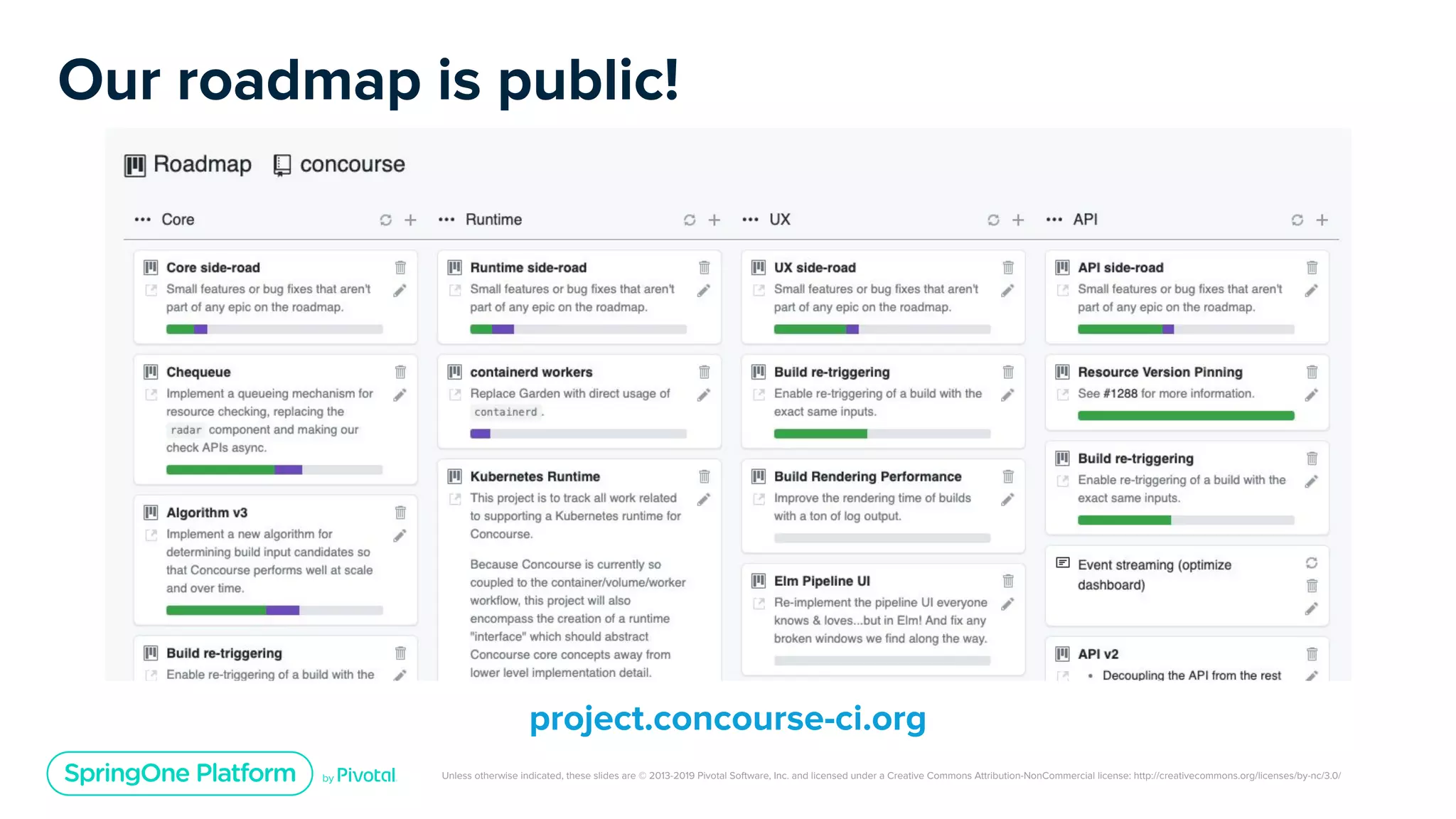Viewport: 1456px width, 819px height.
Task: Sync the Event streaming note card
Action: [x=1312, y=563]
